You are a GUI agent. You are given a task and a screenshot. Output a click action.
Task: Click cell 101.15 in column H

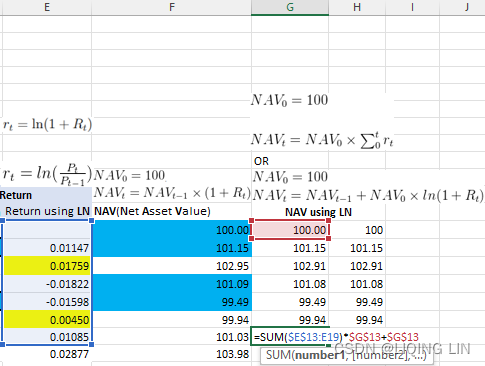pyautogui.click(x=357, y=248)
